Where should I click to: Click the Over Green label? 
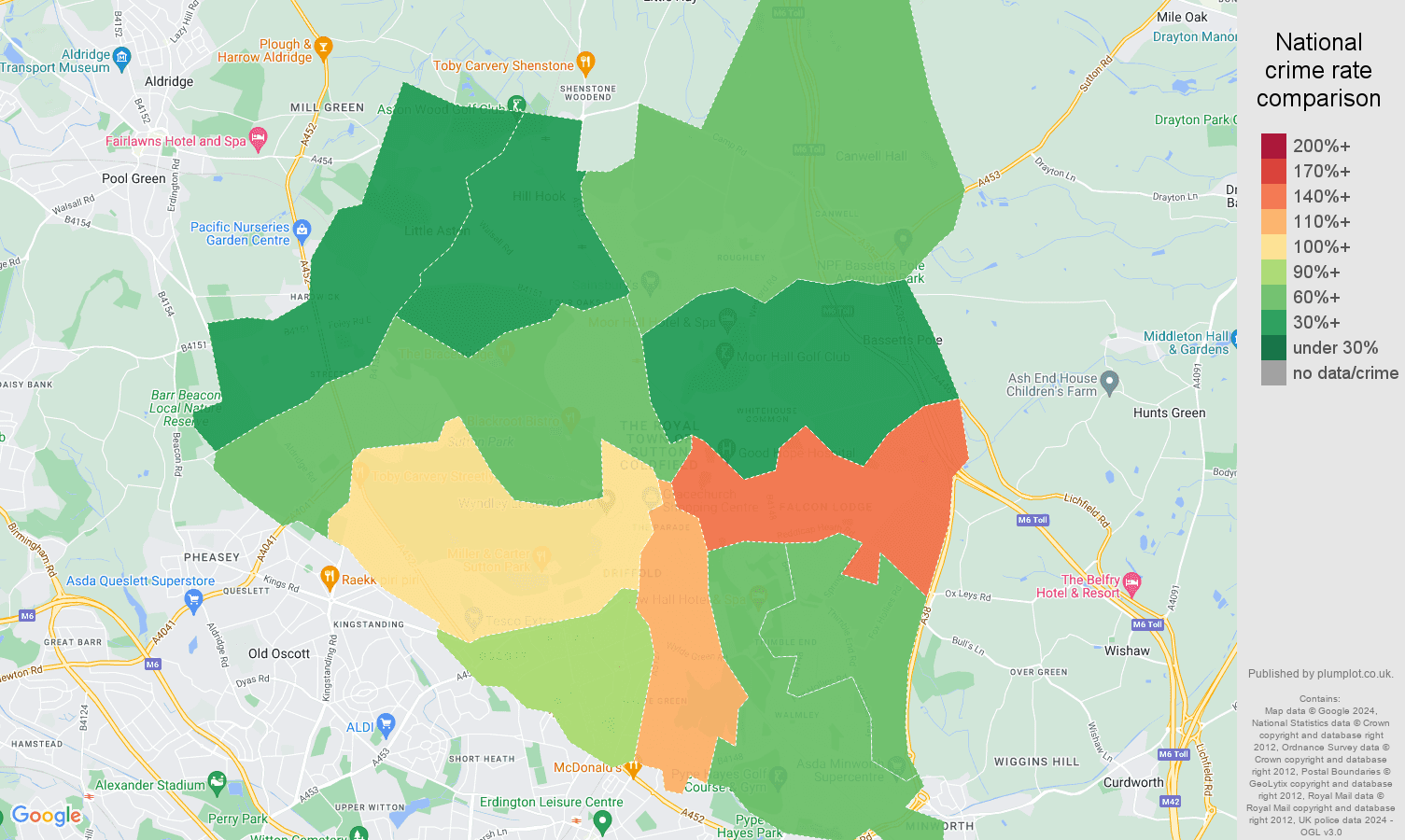(x=1038, y=672)
